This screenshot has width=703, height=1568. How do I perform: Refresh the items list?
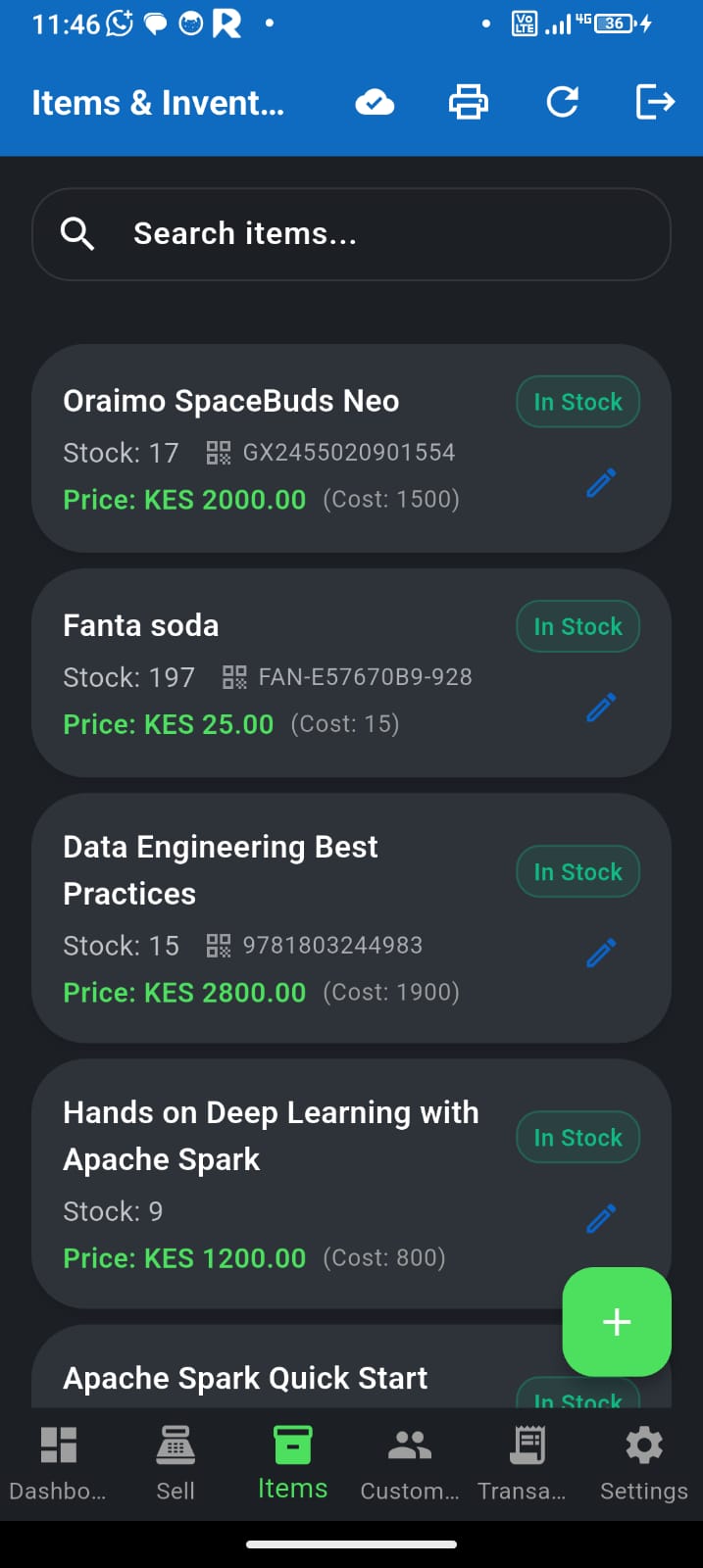pyautogui.click(x=562, y=102)
